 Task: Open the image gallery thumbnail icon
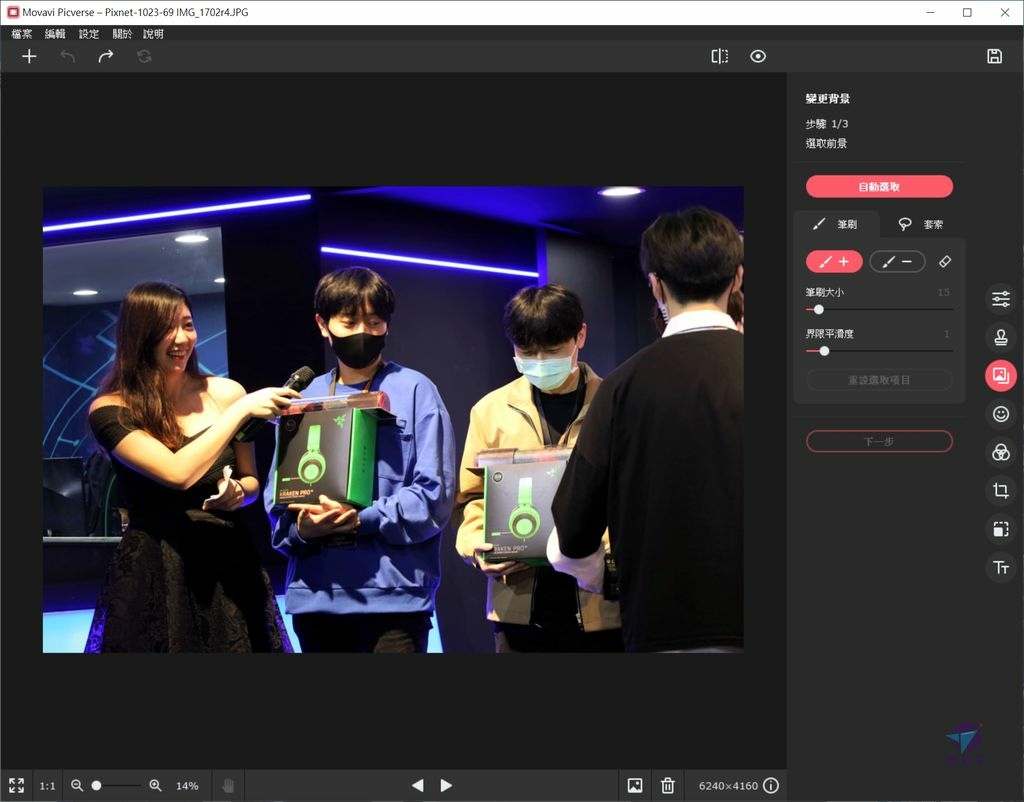(635, 786)
